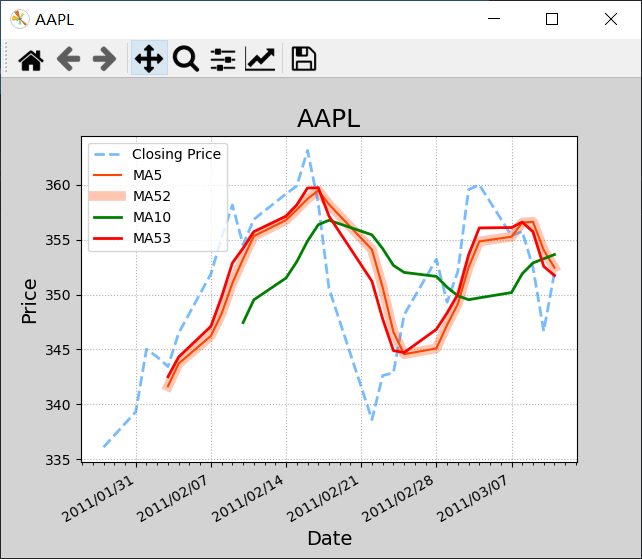
Task: Click the MA5 legend label
Action: coord(147,175)
